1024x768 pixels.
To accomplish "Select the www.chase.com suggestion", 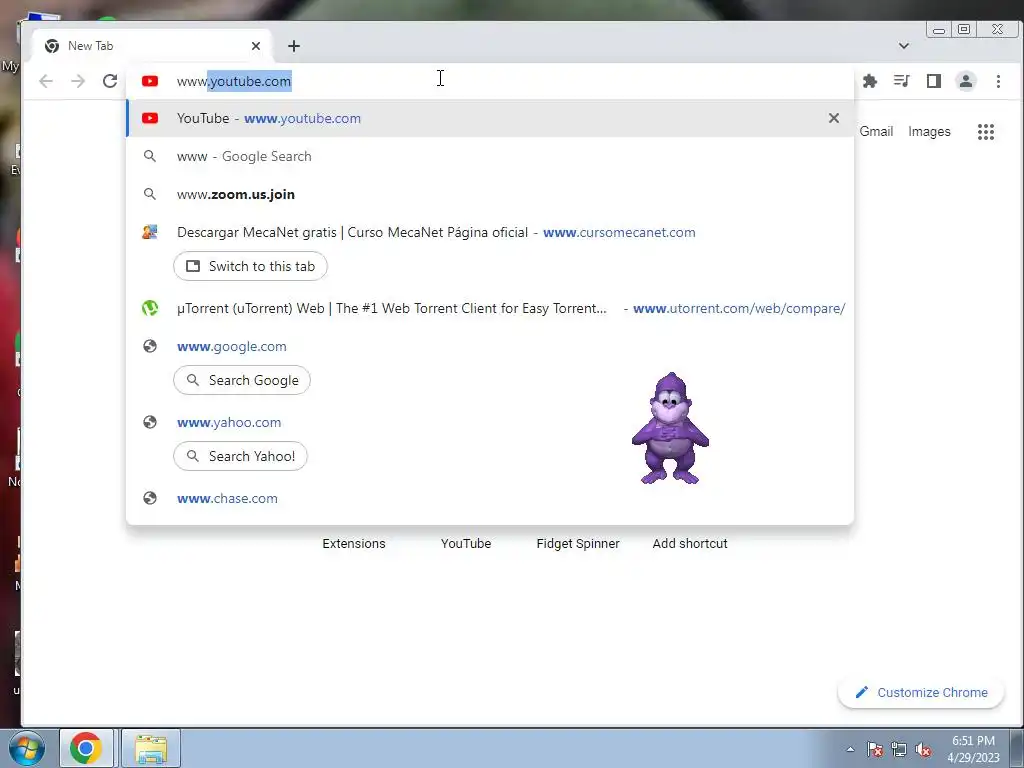I will click(x=490, y=498).
